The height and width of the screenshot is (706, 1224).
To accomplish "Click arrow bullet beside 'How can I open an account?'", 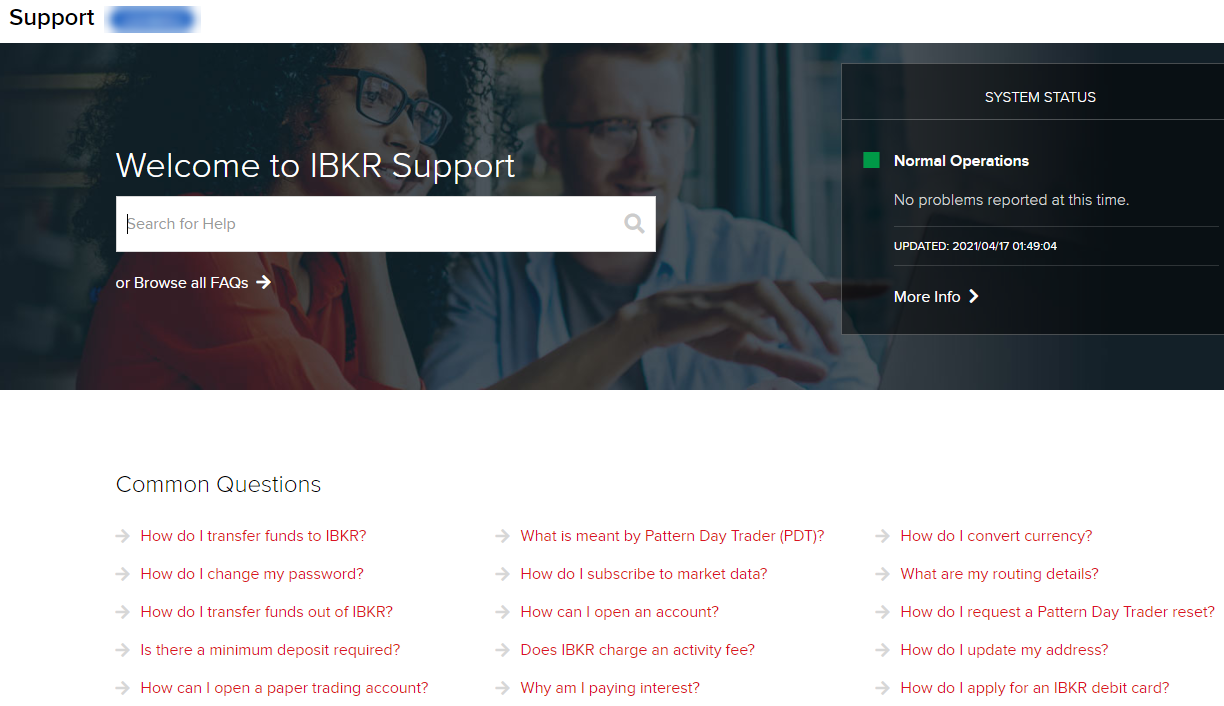I will (x=503, y=612).
